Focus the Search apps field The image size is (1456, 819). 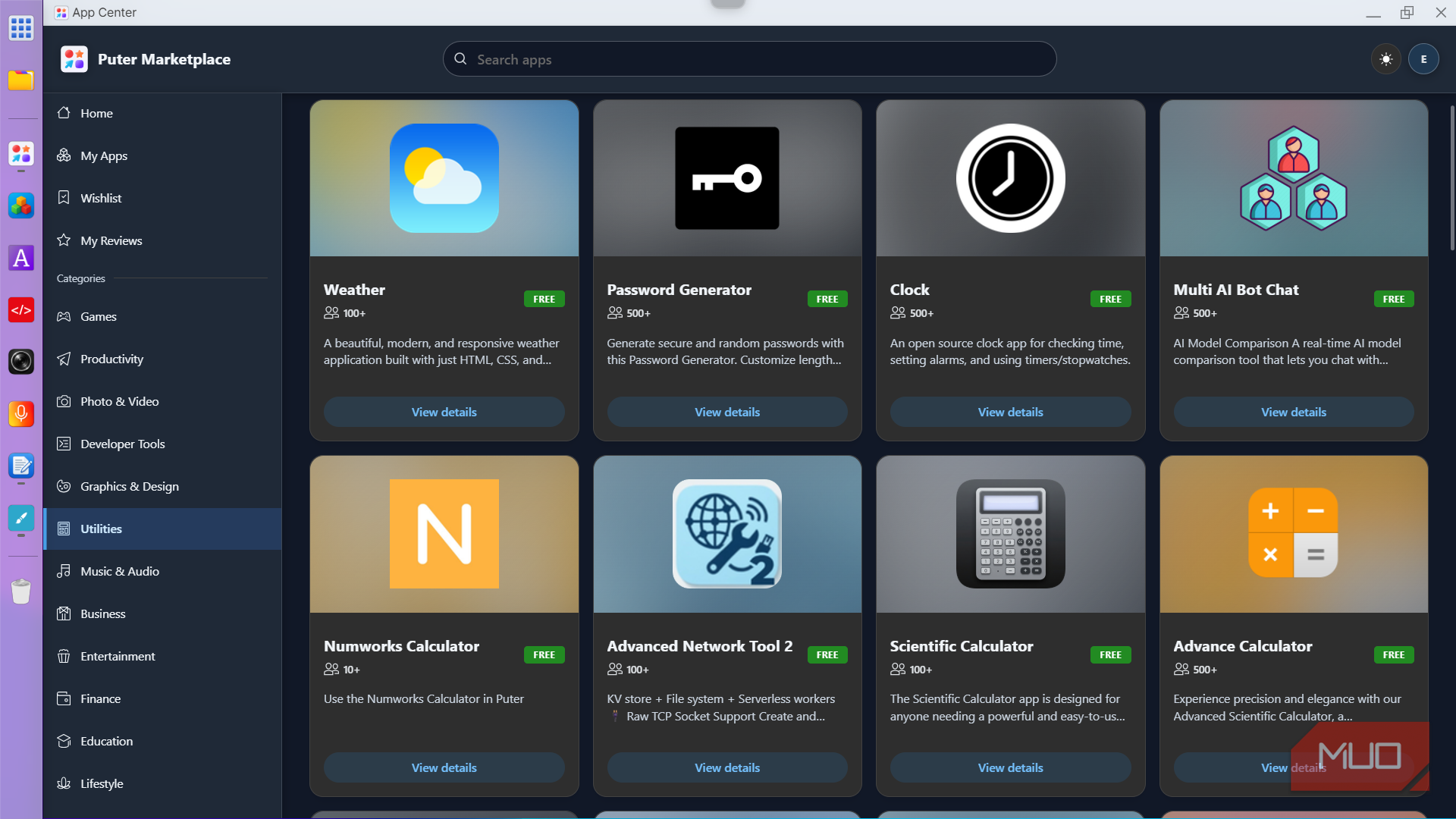click(x=749, y=59)
